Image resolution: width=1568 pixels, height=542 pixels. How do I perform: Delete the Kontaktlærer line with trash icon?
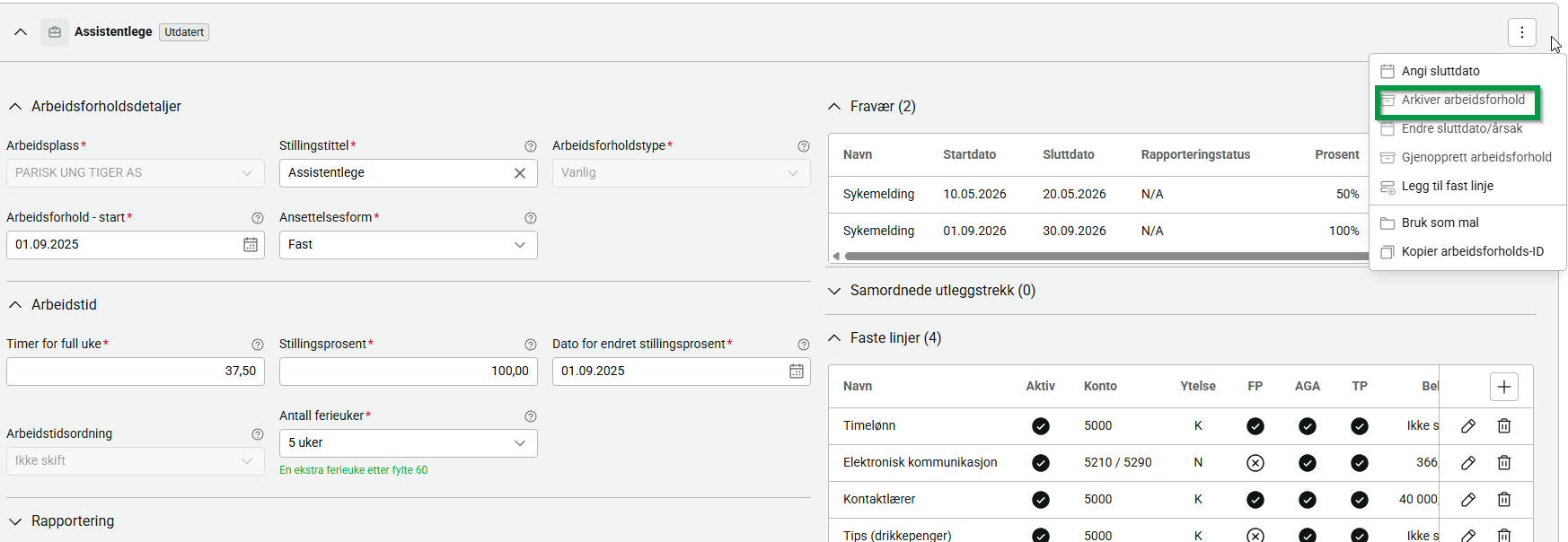[1504, 500]
